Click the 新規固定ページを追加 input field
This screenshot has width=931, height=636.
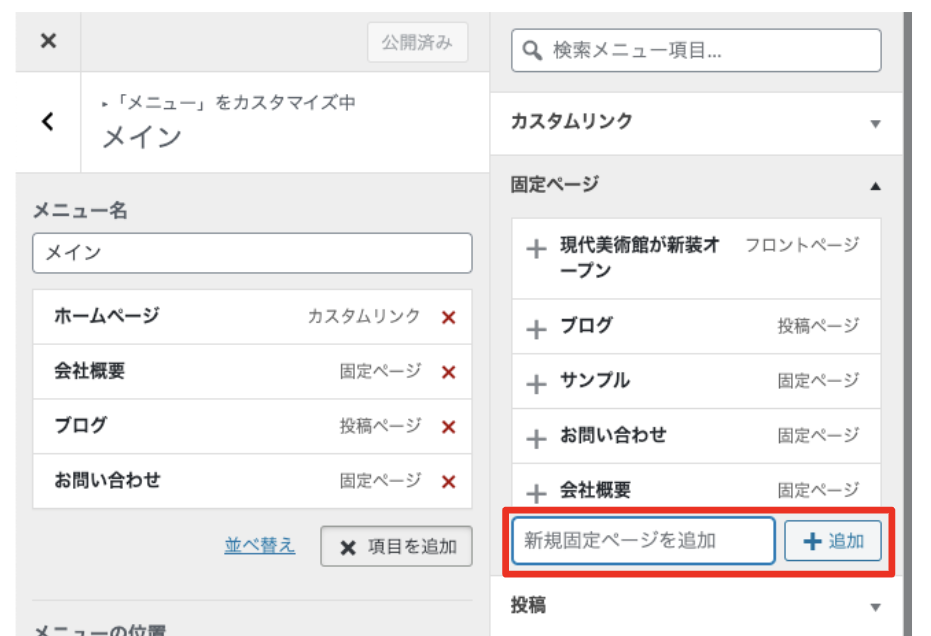tap(643, 541)
